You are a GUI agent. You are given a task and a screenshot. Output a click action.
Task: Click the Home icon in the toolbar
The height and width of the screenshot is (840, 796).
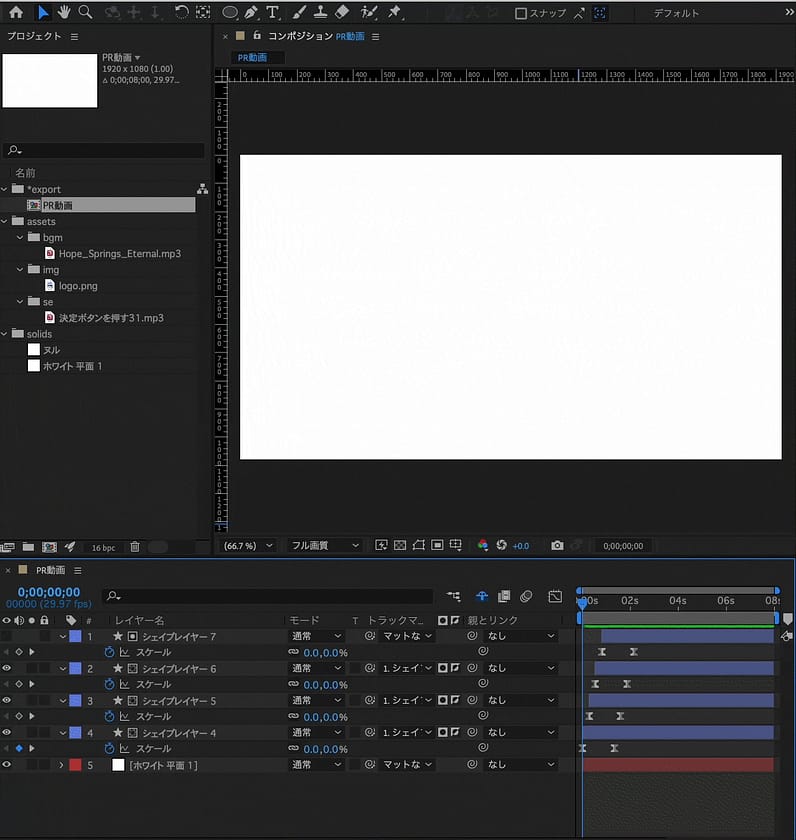point(16,13)
